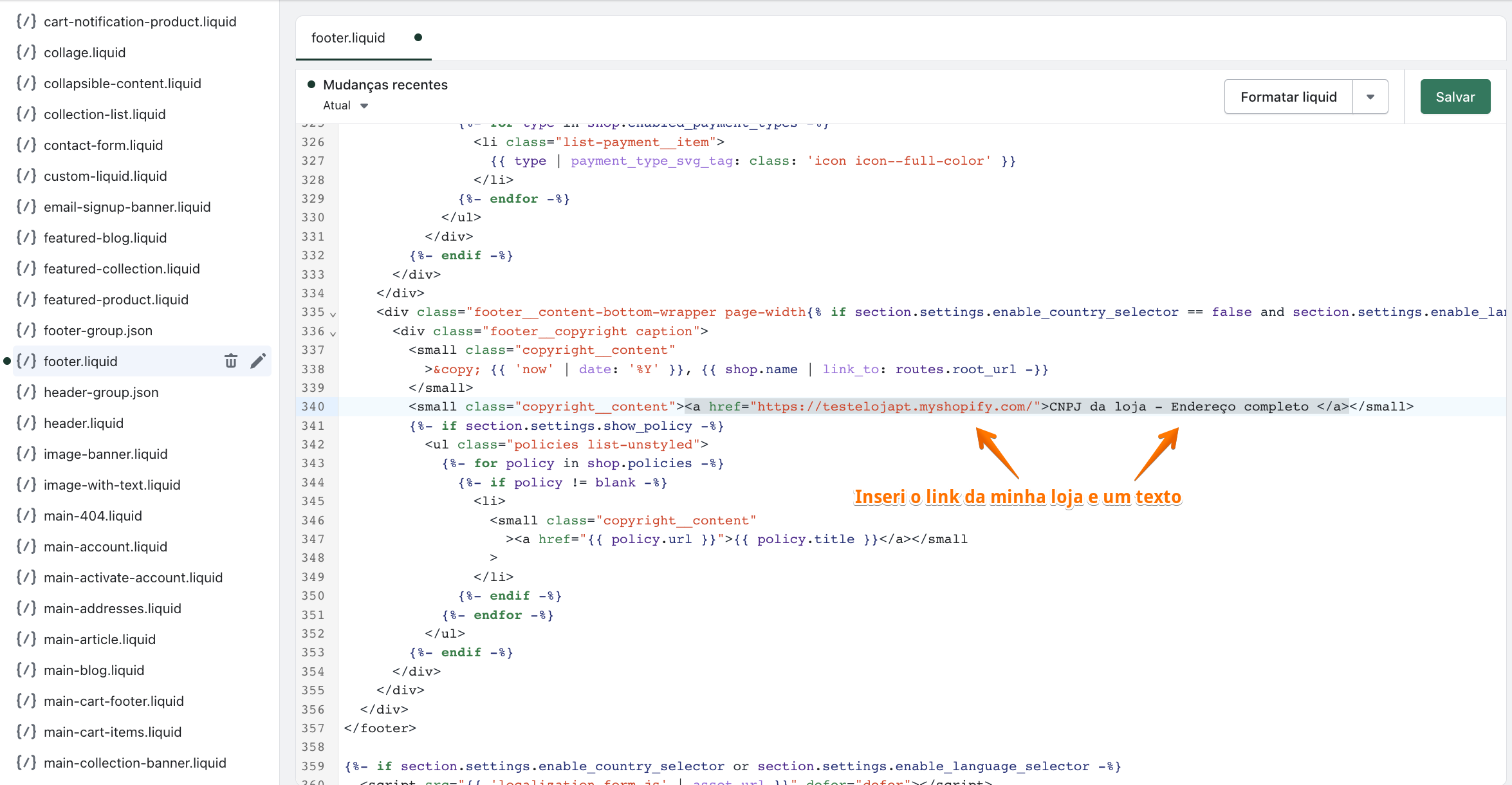Click 'policy.title' code on line 347
This screenshot has width=1512, height=785.
(x=806, y=539)
